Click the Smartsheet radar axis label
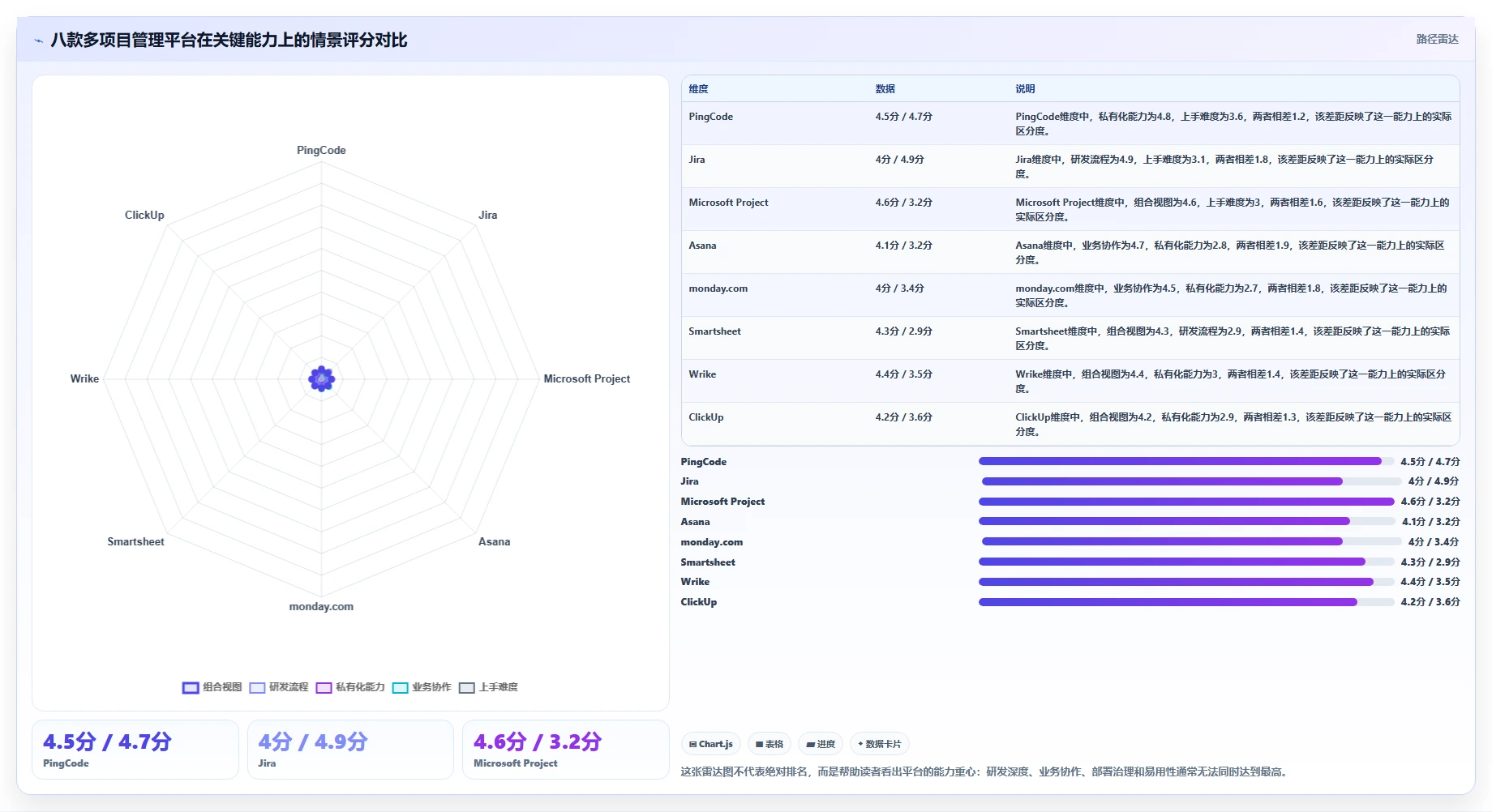Screen dimensions: 1492x812 [x=135, y=541]
